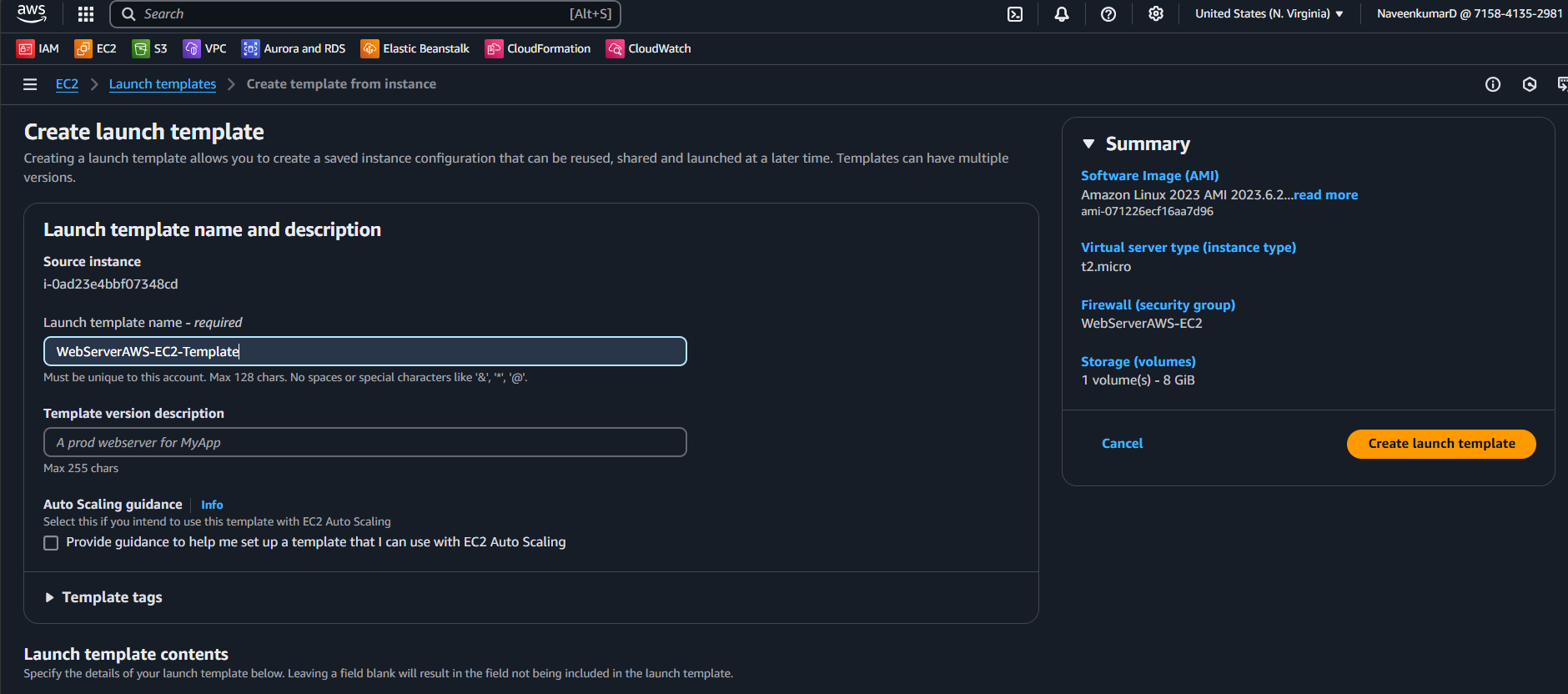Select the CloudWatch favorites bar item
1568x694 pixels.
tap(649, 49)
